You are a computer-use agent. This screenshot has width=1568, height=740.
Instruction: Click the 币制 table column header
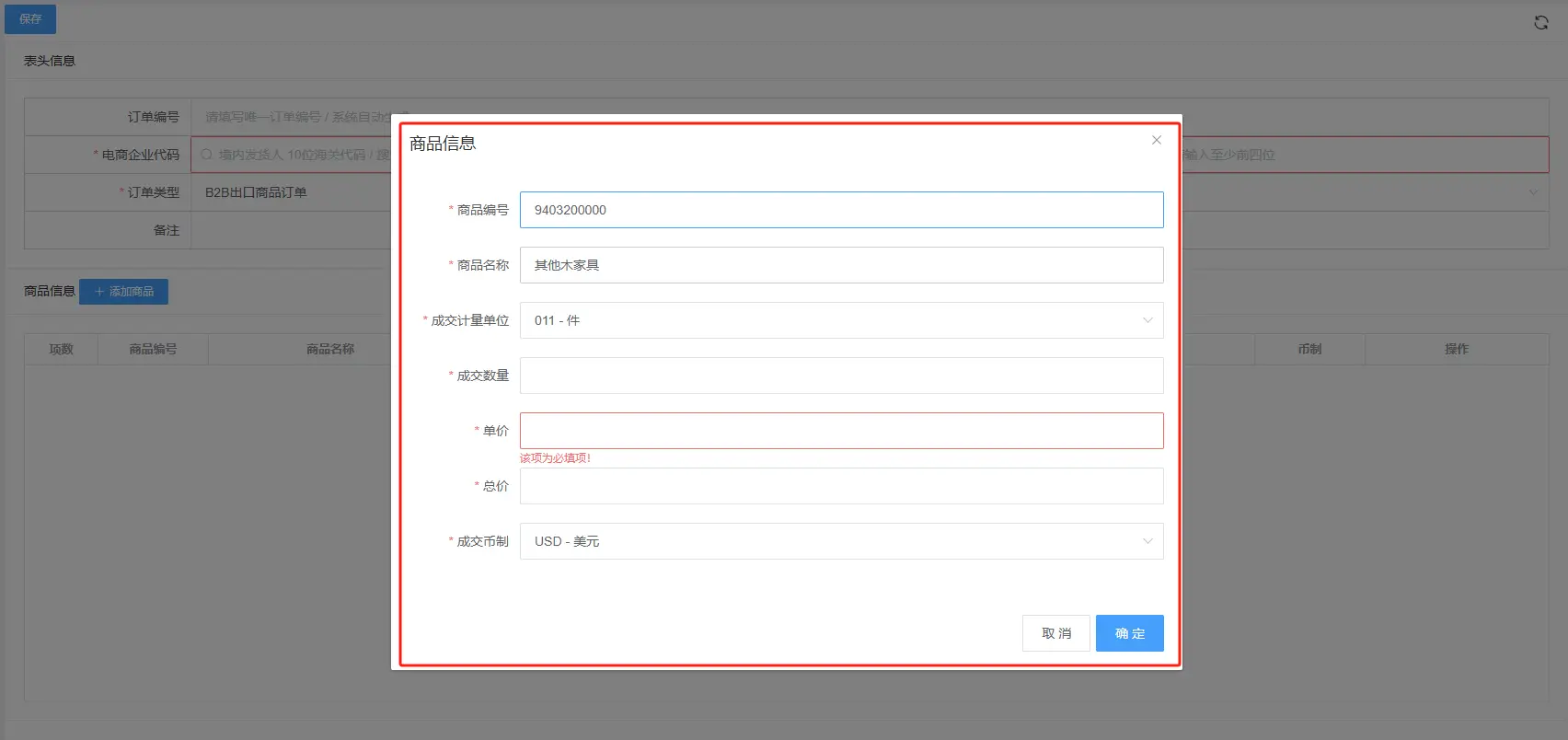(x=1309, y=349)
